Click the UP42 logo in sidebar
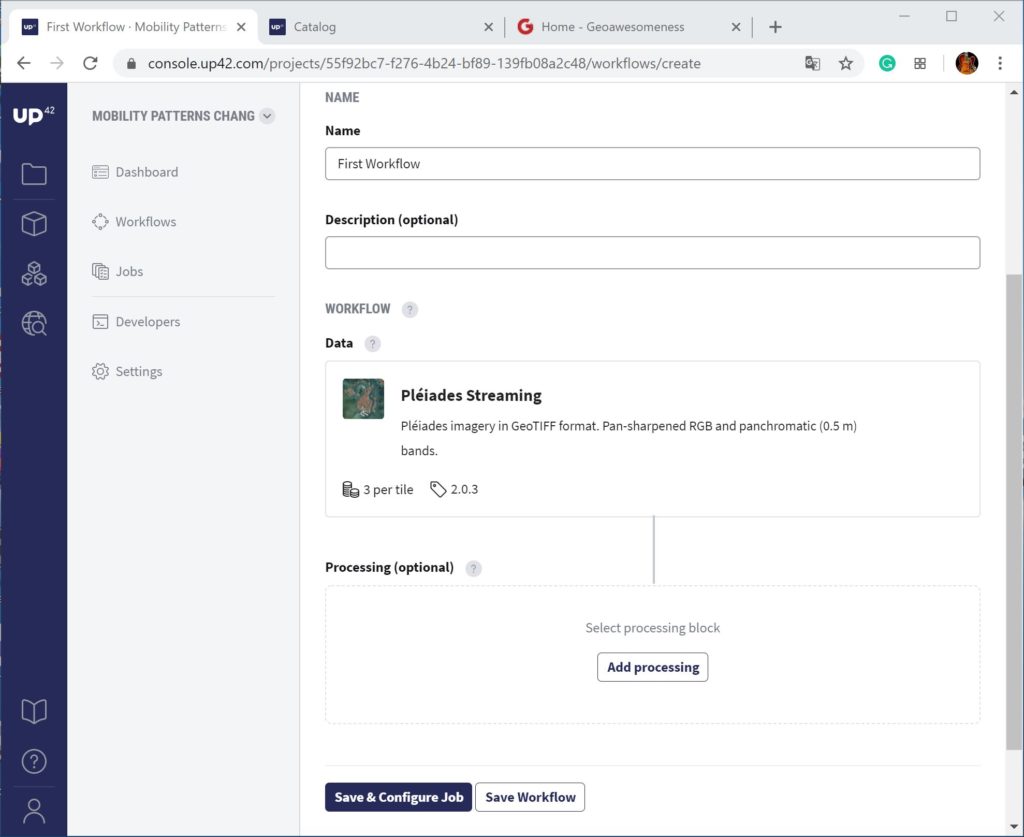The height and width of the screenshot is (837, 1024). pos(34,115)
